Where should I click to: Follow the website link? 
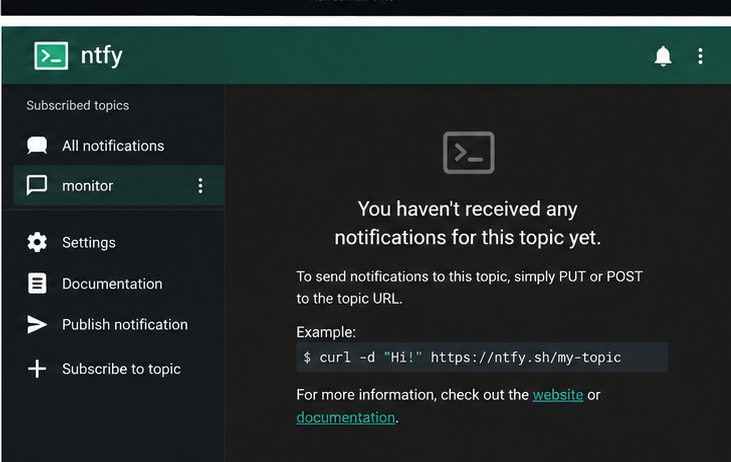pos(558,395)
